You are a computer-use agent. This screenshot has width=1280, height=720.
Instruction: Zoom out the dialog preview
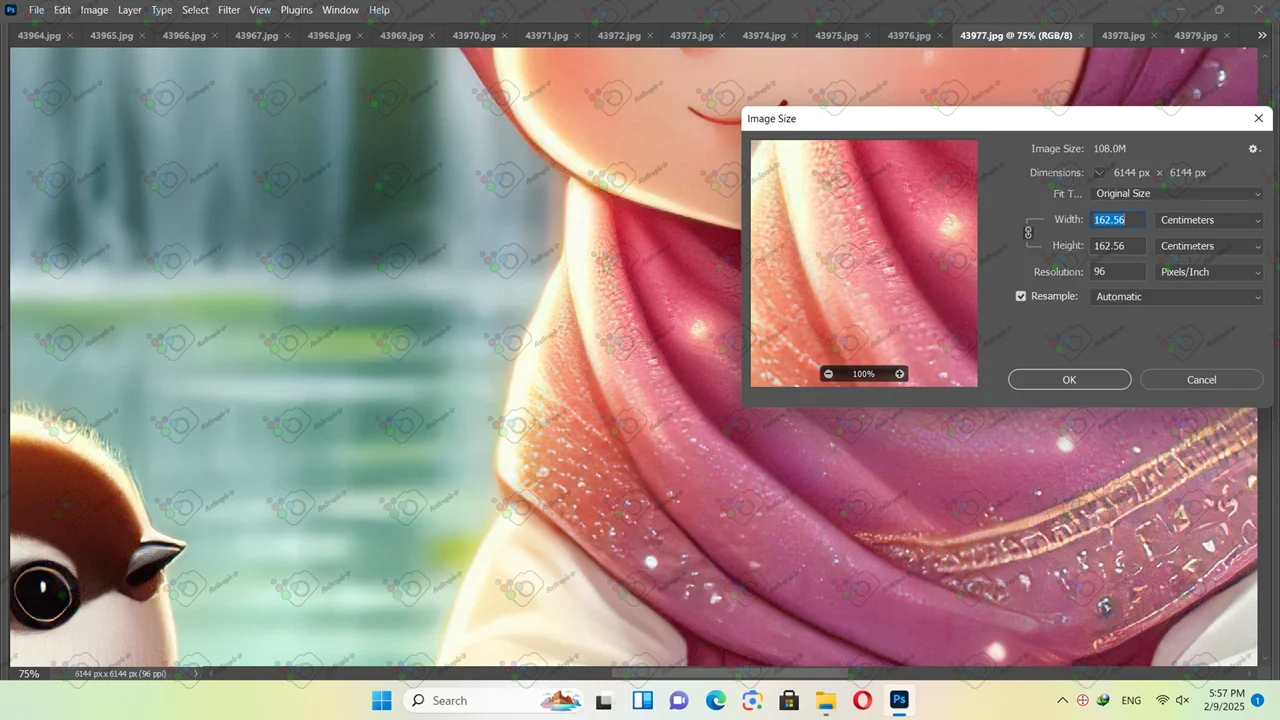tap(828, 374)
